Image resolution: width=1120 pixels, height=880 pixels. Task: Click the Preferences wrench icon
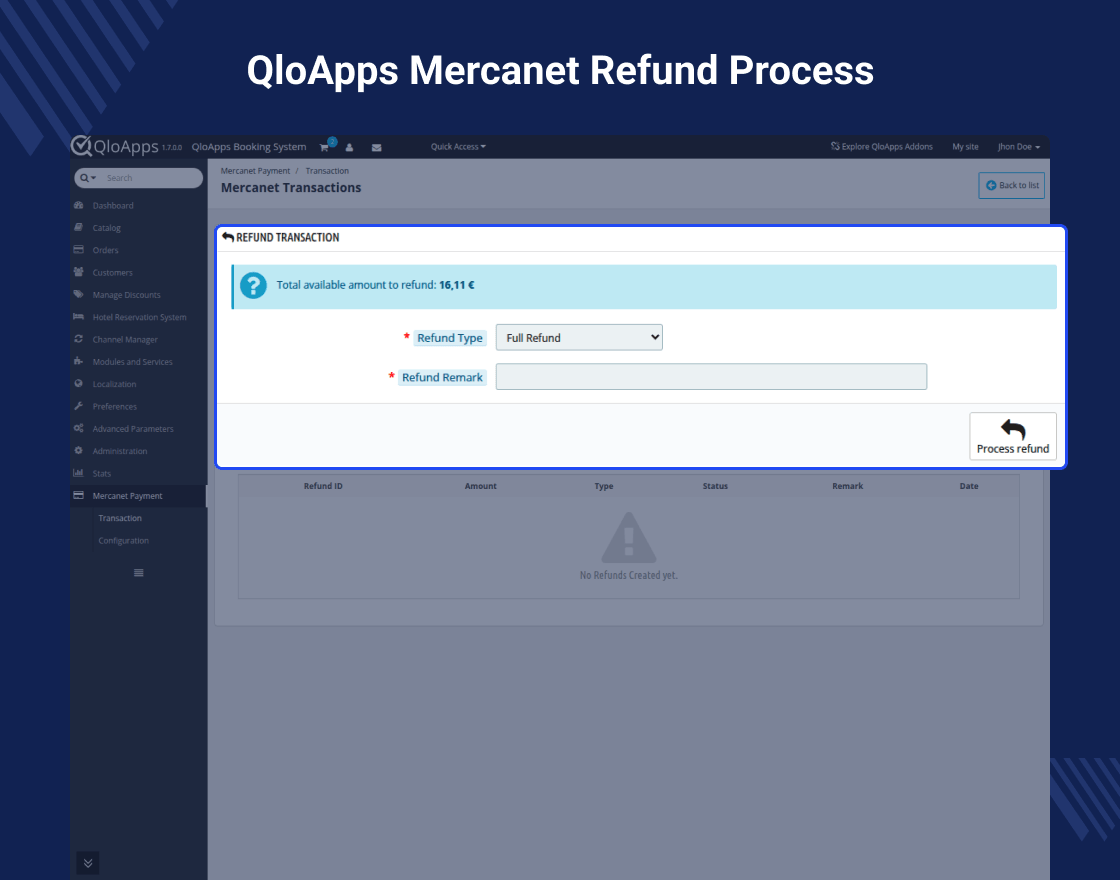pos(79,406)
